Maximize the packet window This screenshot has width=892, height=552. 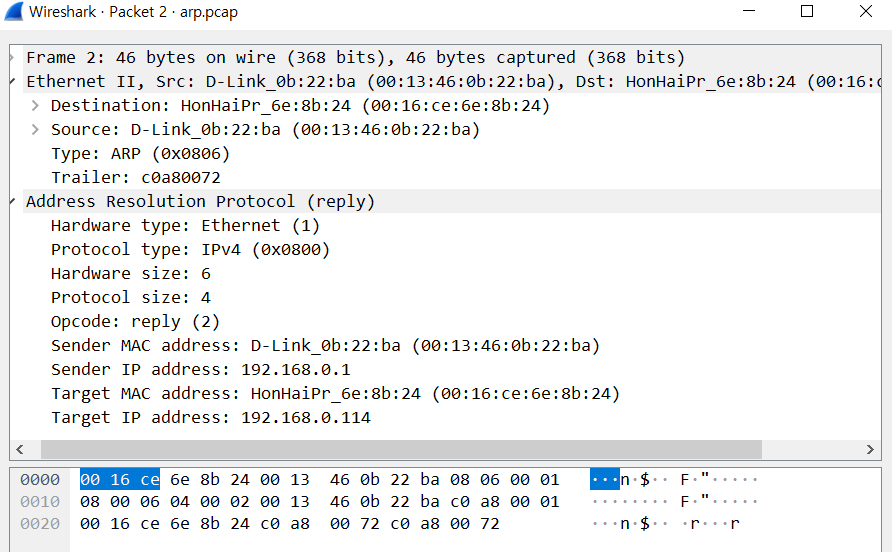click(x=807, y=11)
